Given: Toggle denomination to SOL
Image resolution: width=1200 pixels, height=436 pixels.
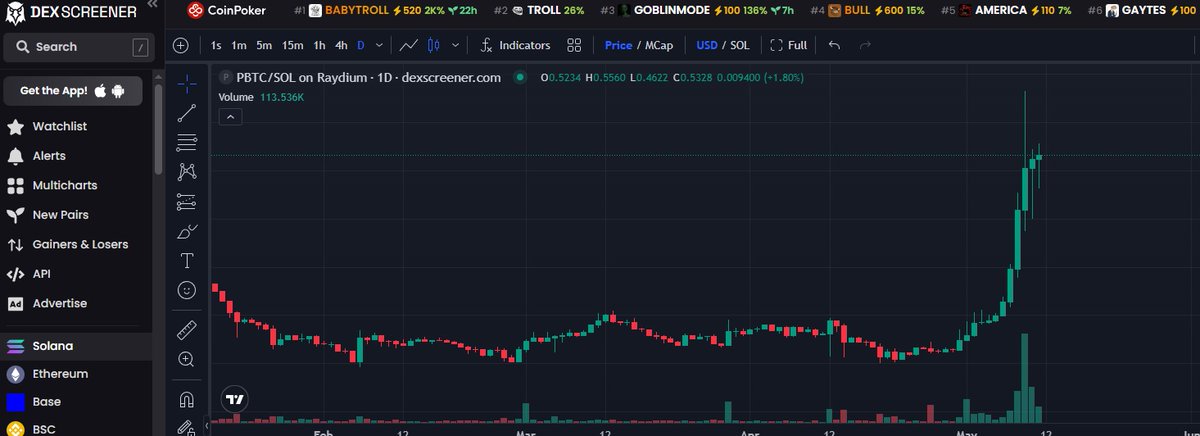Looking at the screenshot, I should (741, 45).
